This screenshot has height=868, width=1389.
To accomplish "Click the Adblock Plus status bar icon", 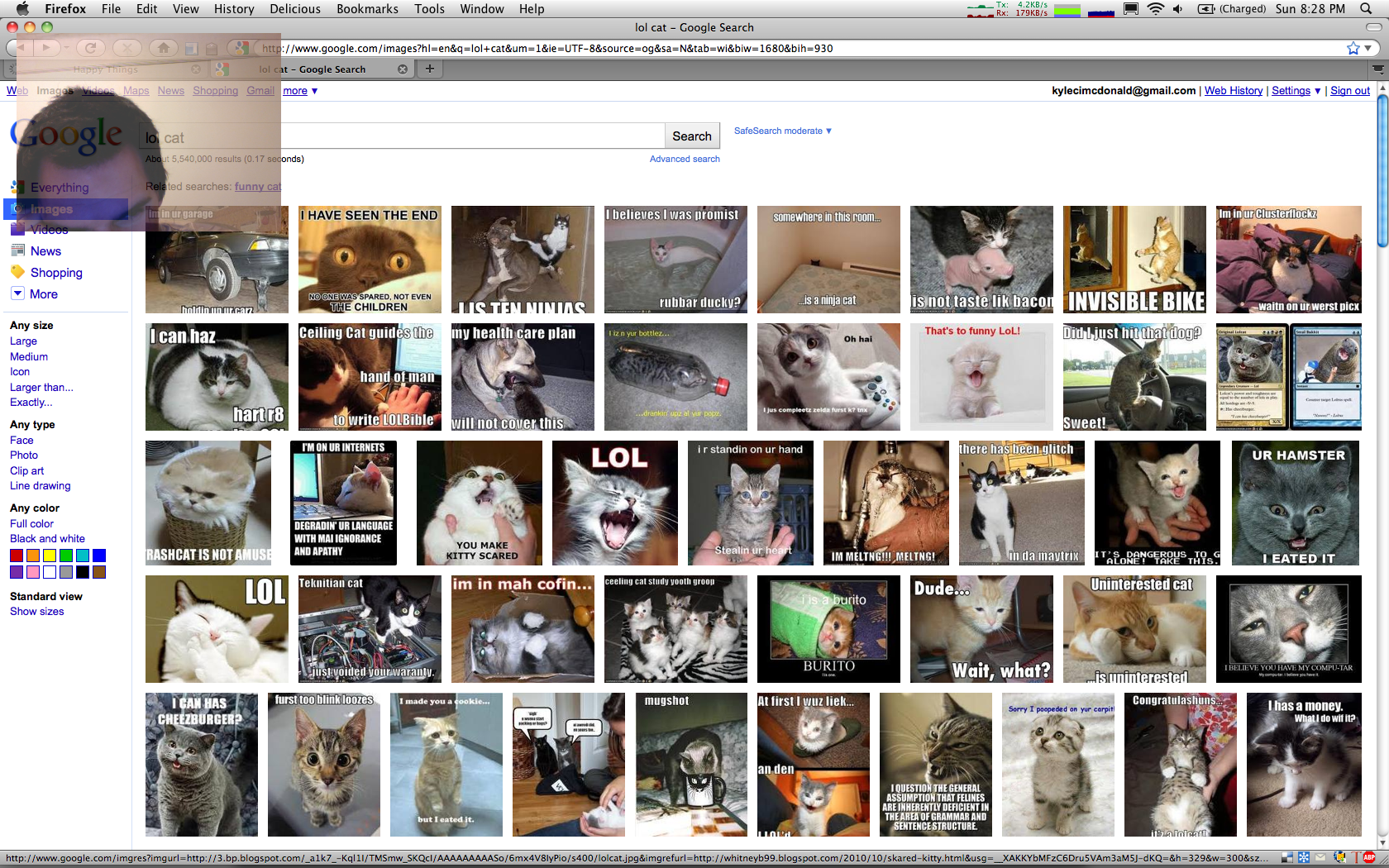I will 1370,857.
